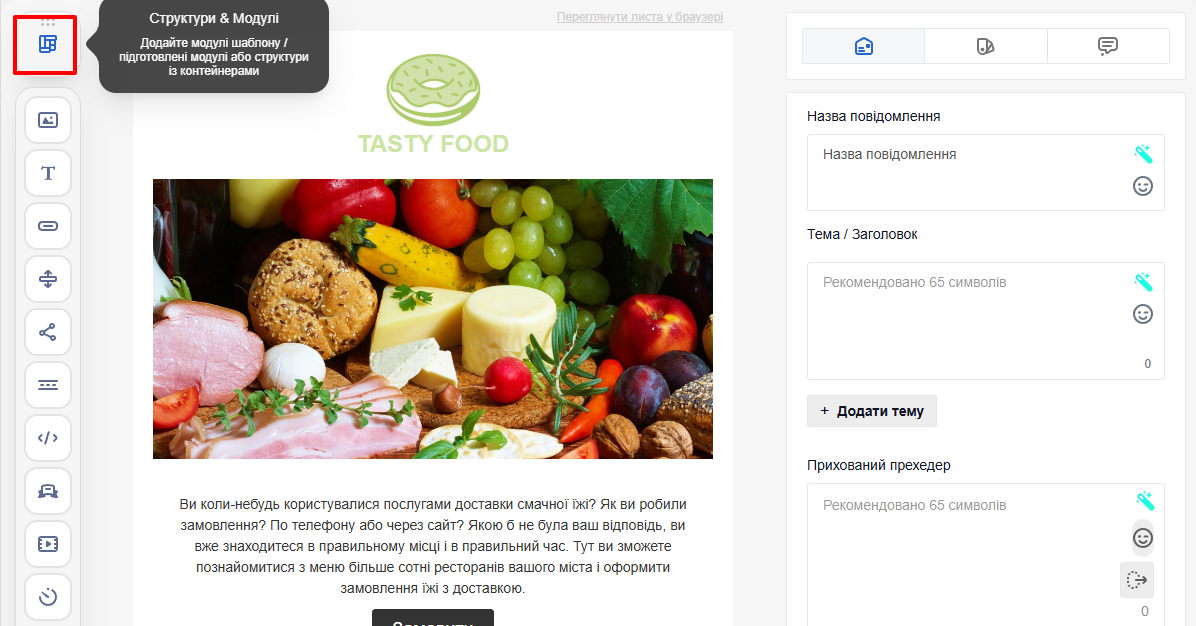Select the Menu block icon

pos(48,385)
